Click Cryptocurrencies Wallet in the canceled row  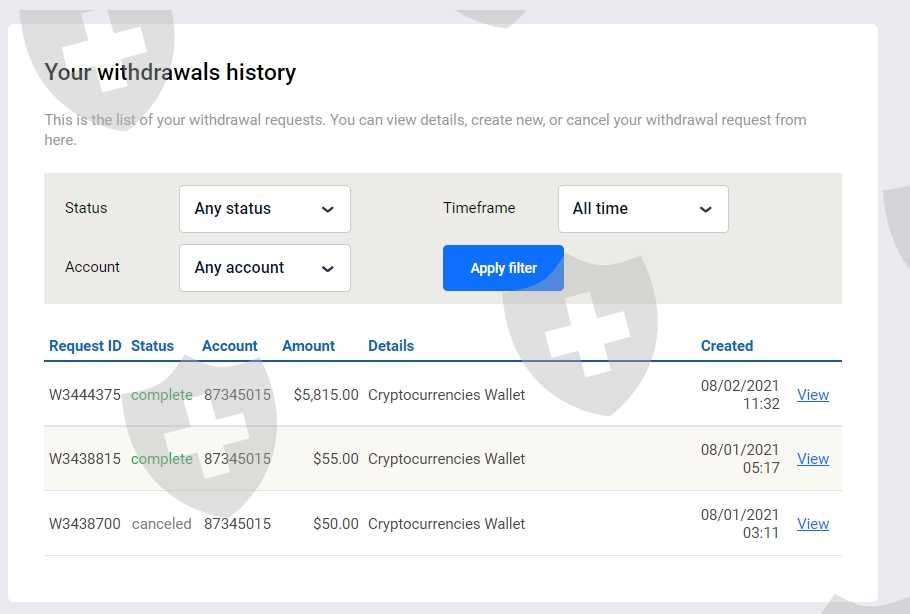pyautogui.click(x=446, y=524)
